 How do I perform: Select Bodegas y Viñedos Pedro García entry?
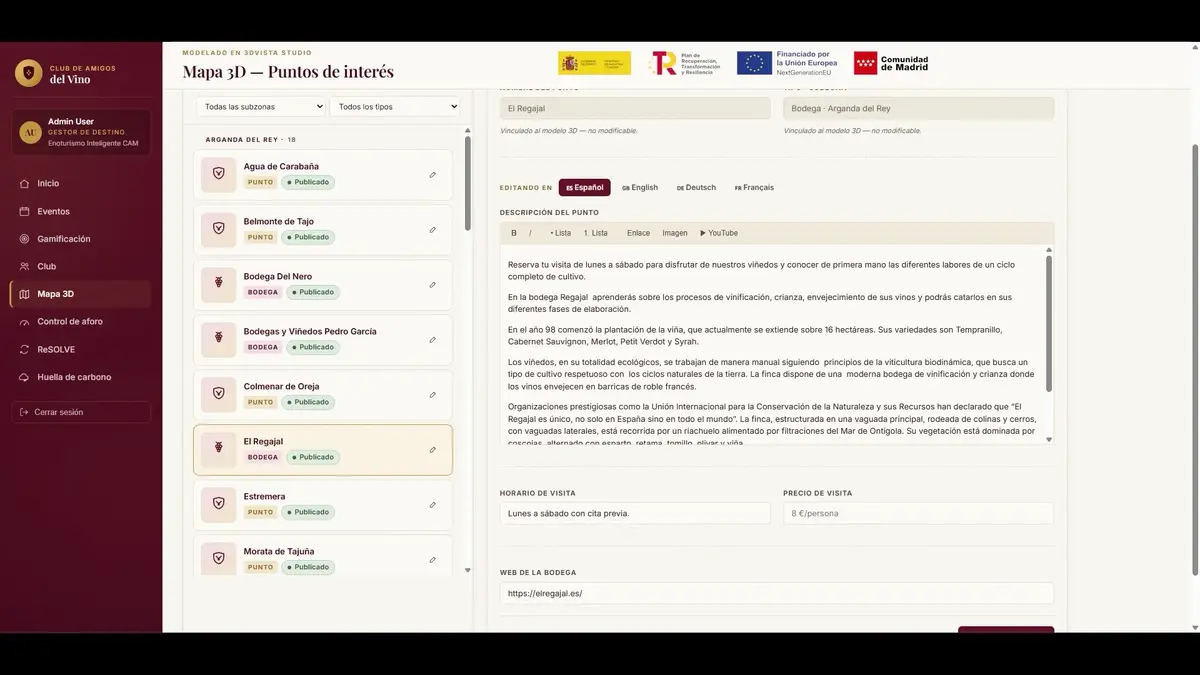point(323,340)
